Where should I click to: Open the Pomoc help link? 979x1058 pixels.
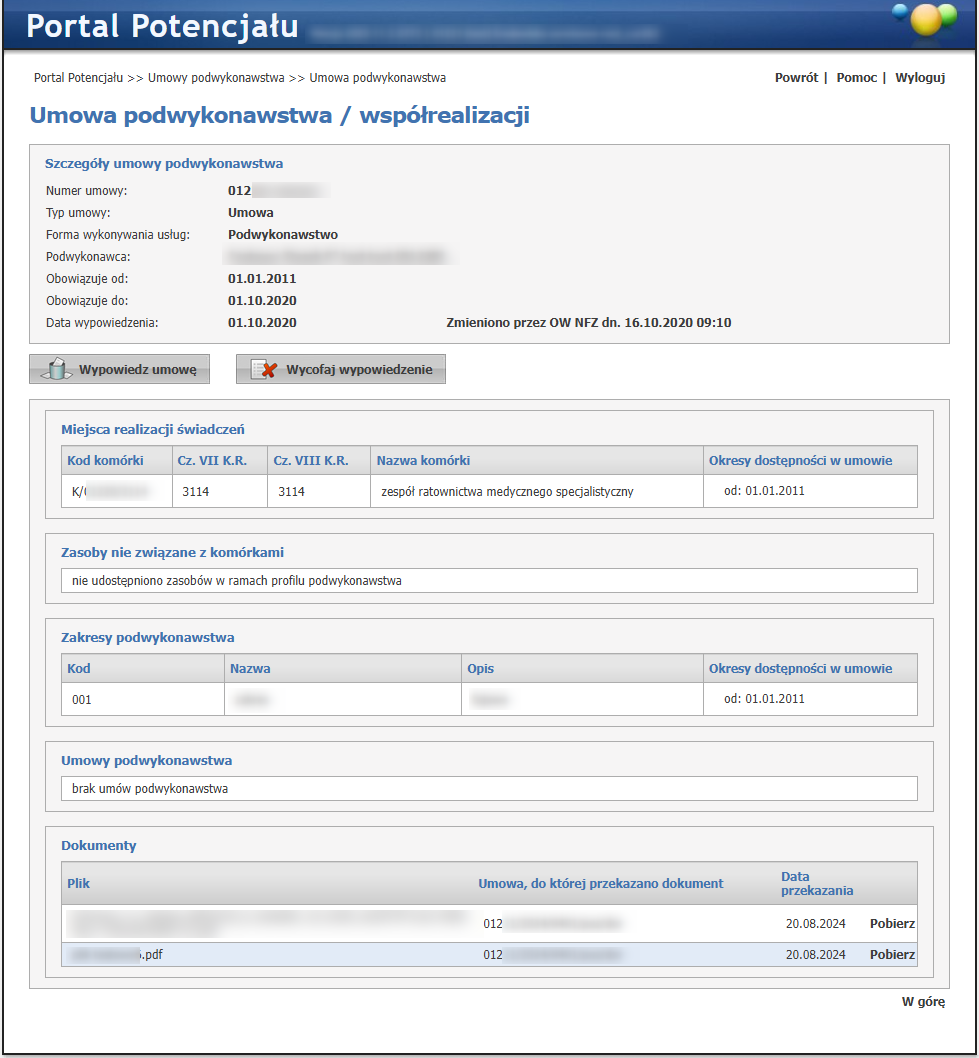point(856,77)
